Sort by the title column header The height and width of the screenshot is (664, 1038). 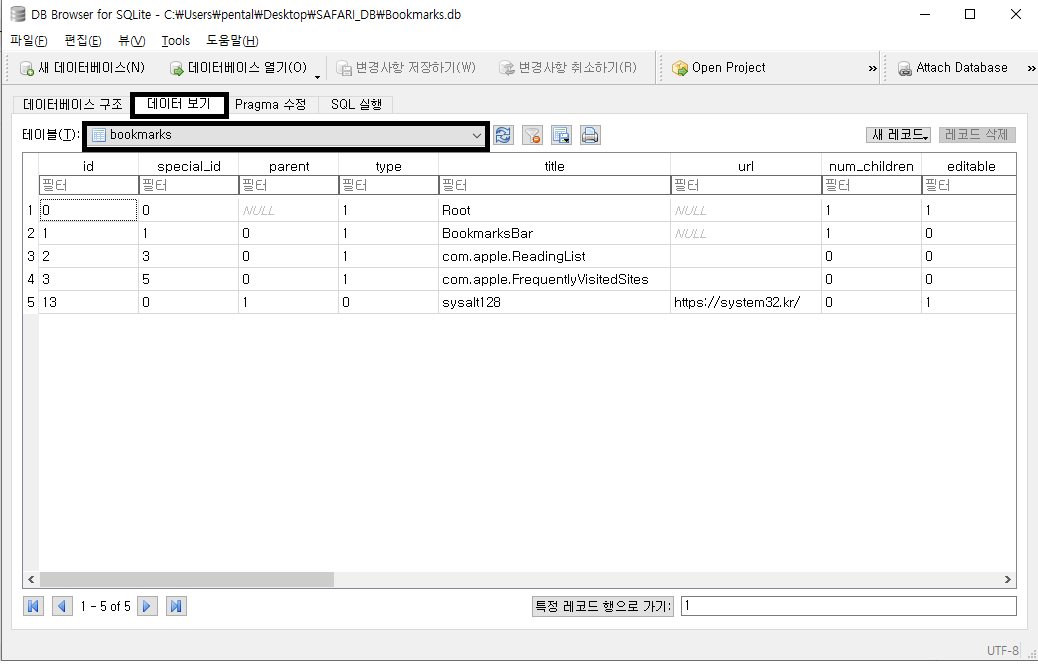coord(555,166)
